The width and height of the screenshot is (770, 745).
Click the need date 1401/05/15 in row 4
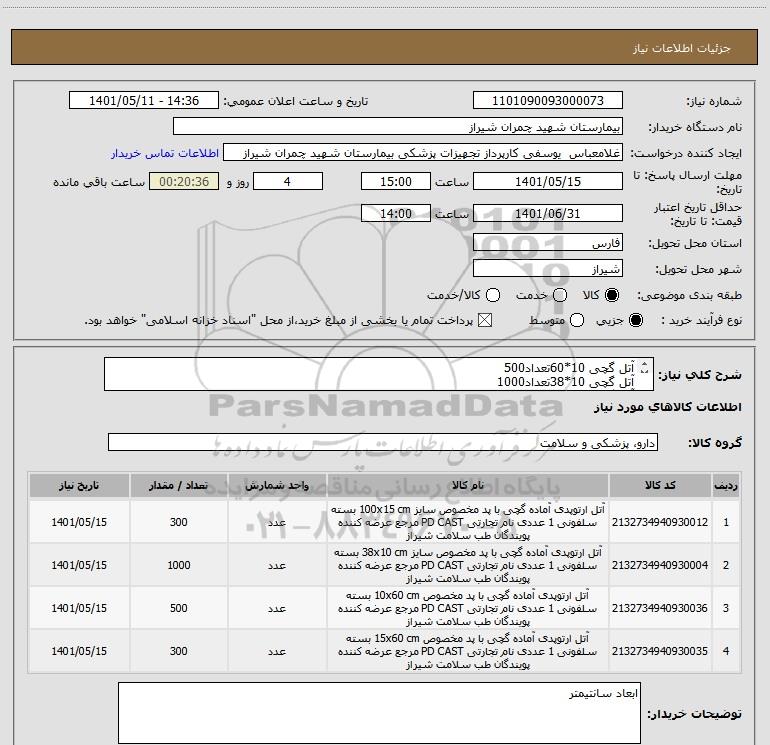click(x=79, y=651)
